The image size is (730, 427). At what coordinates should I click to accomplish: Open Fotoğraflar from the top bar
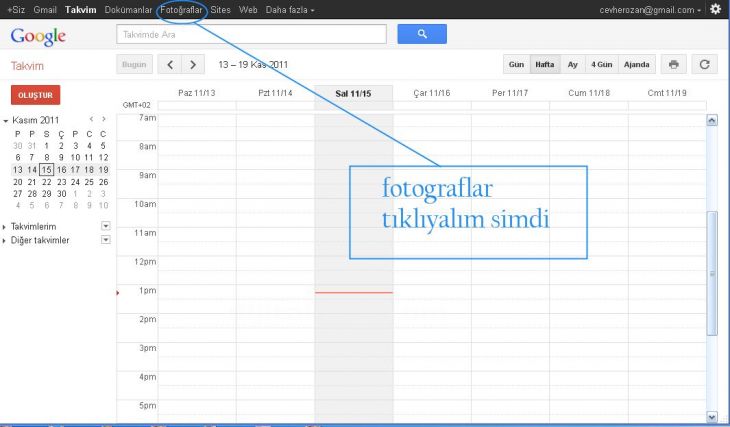181,10
